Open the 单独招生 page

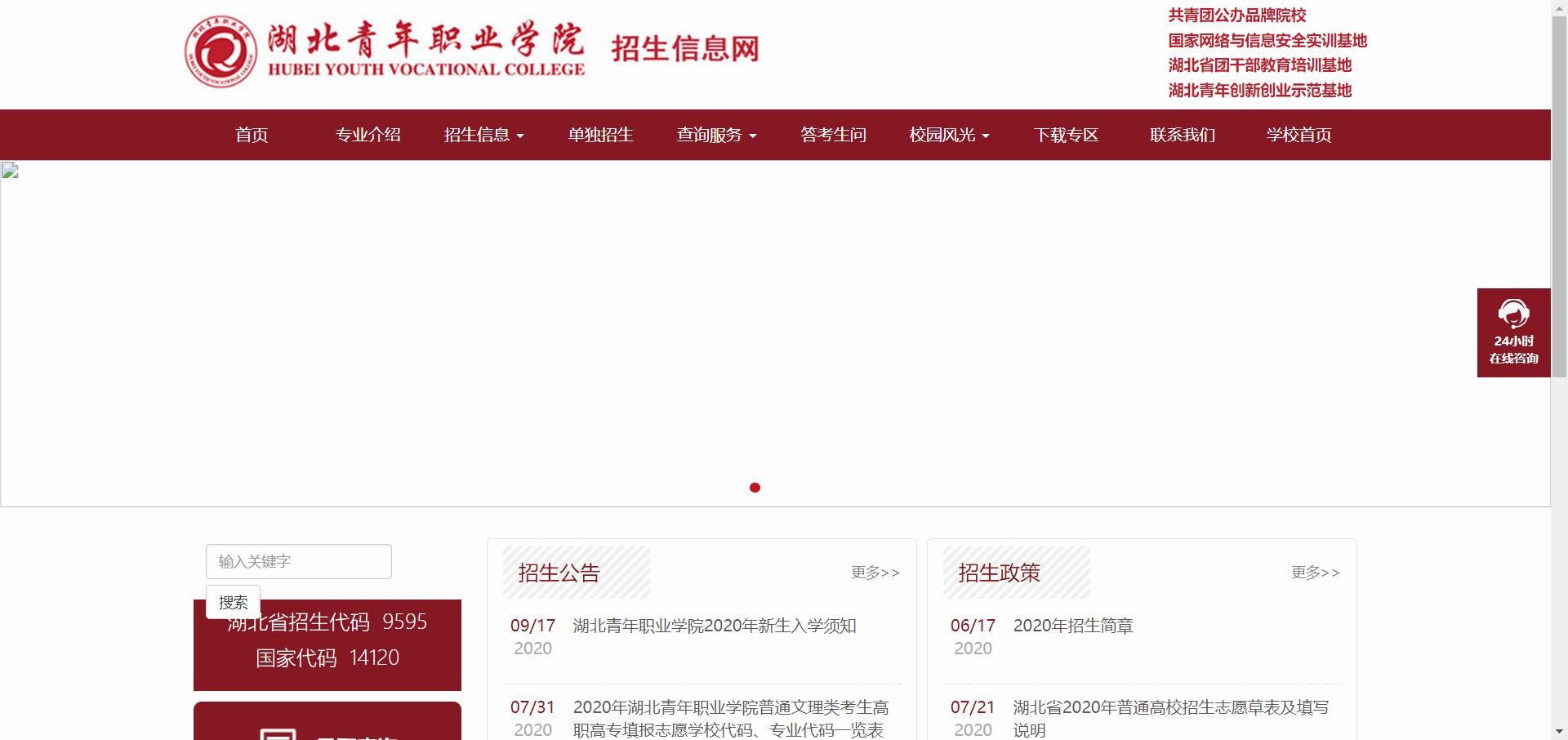coord(601,135)
